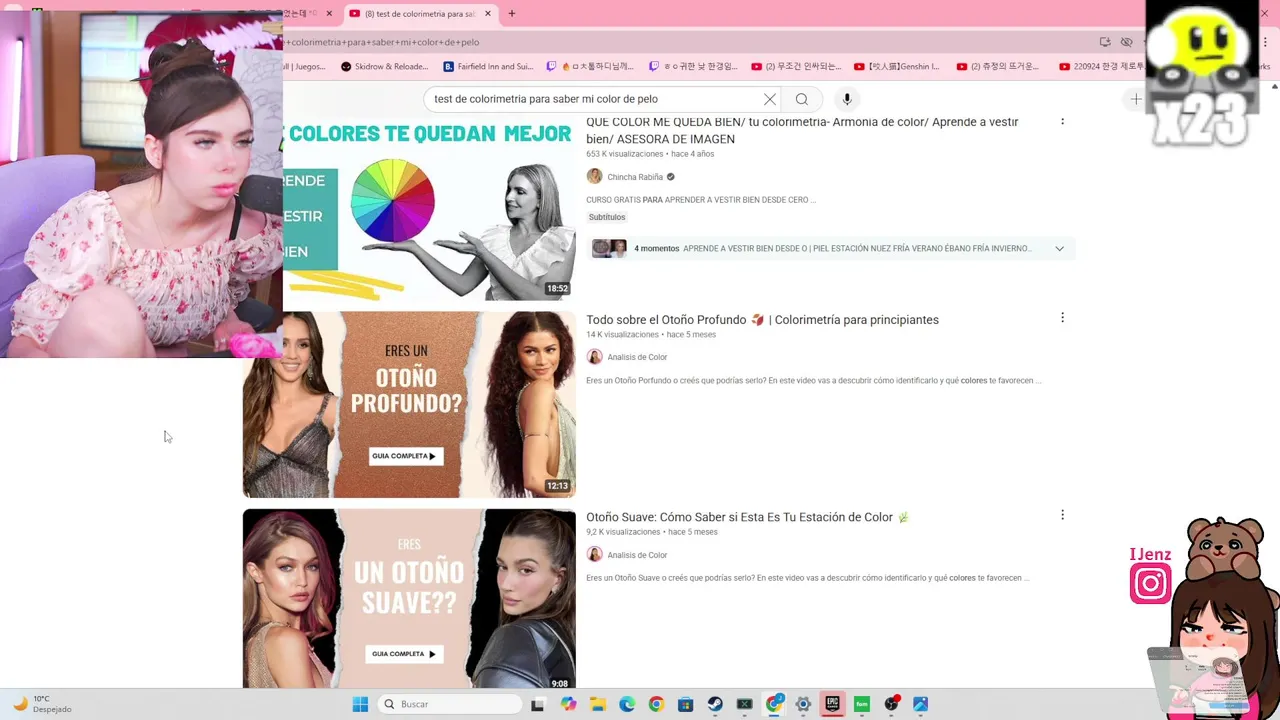Open Task View on the taskbar
The height and width of the screenshot is (720, 1280).
pyautogui.click(x=537, y=704)
